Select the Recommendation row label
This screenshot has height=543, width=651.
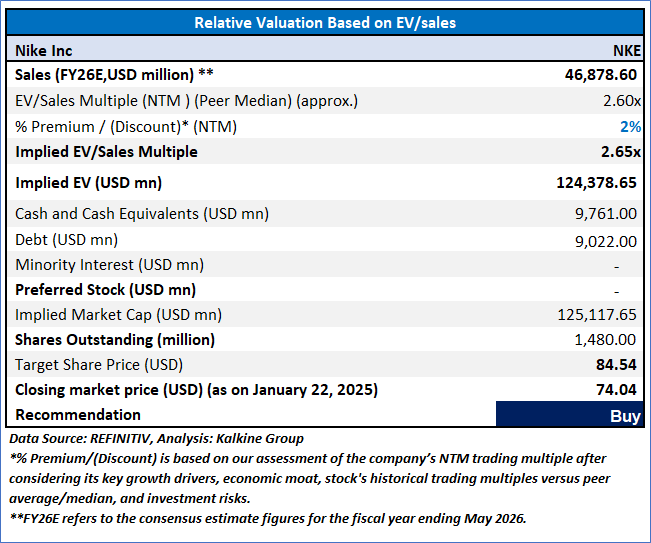pyautogui.click(x=78, y=415)
